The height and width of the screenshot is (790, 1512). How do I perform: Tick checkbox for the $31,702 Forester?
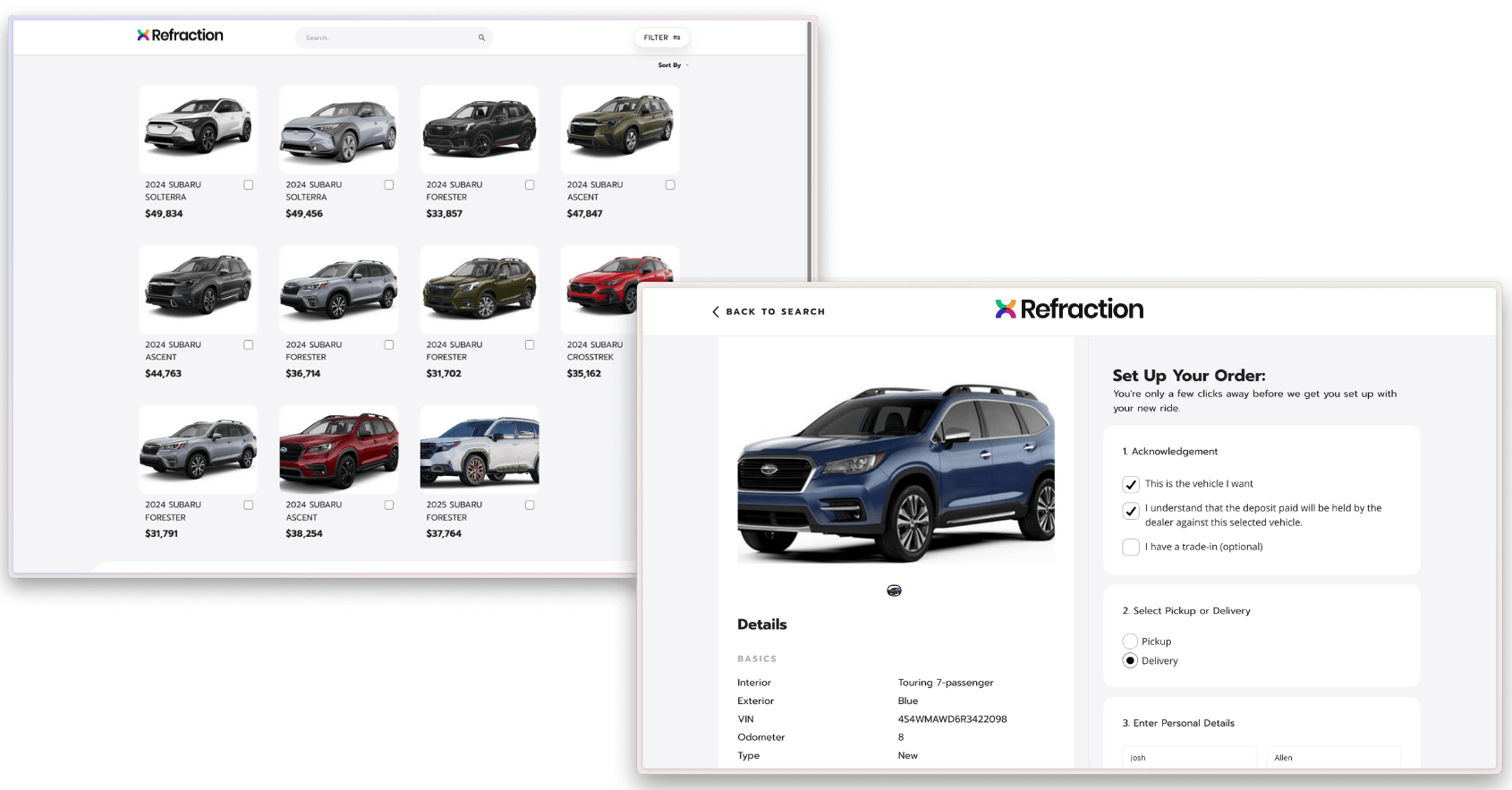(x=530, y=344)
